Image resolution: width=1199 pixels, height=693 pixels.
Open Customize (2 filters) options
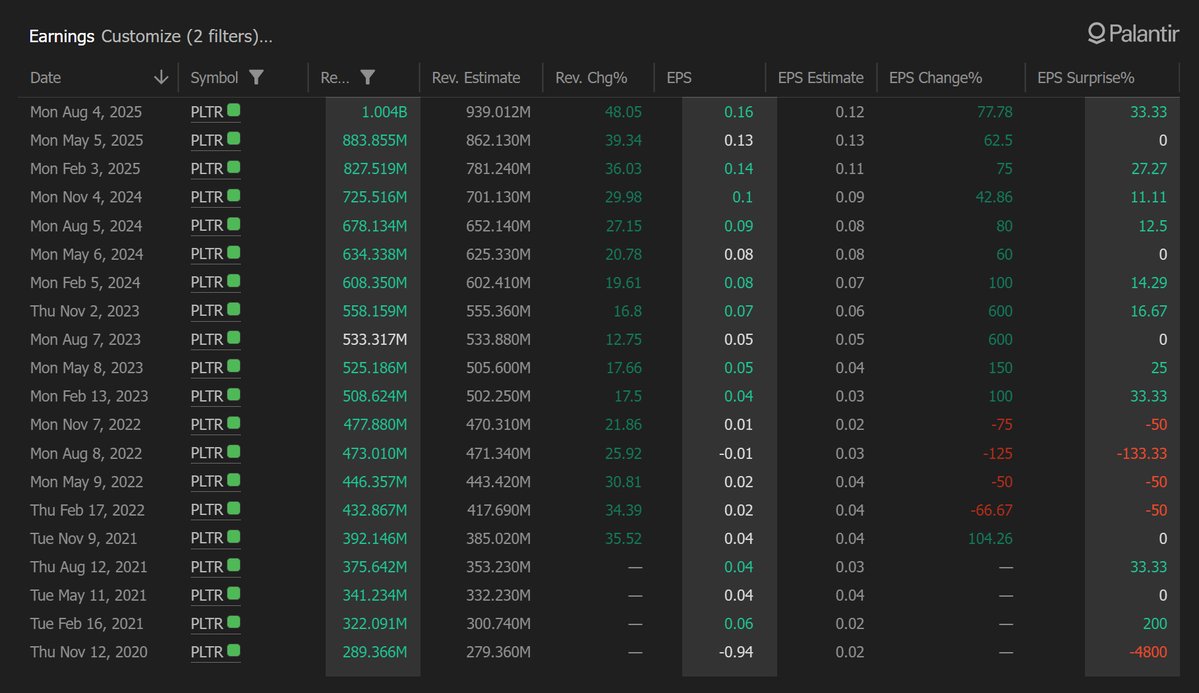click(187, 37)
